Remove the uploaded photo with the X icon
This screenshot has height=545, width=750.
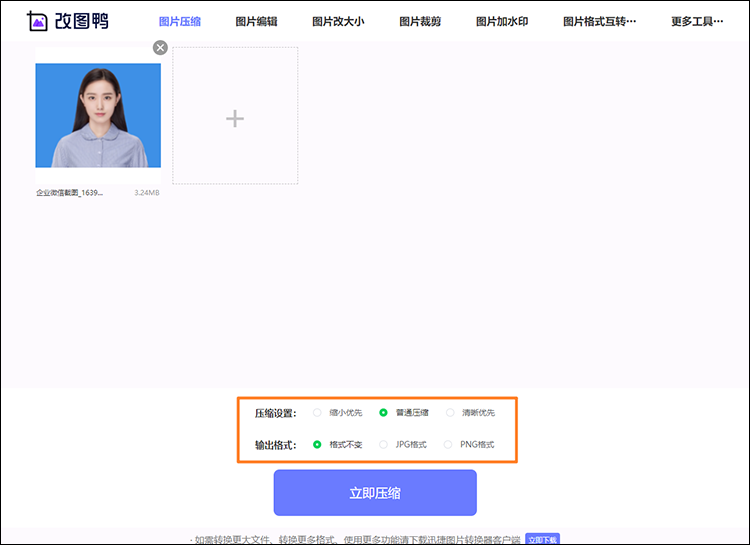pyautogui.click(x=160, y=47)
